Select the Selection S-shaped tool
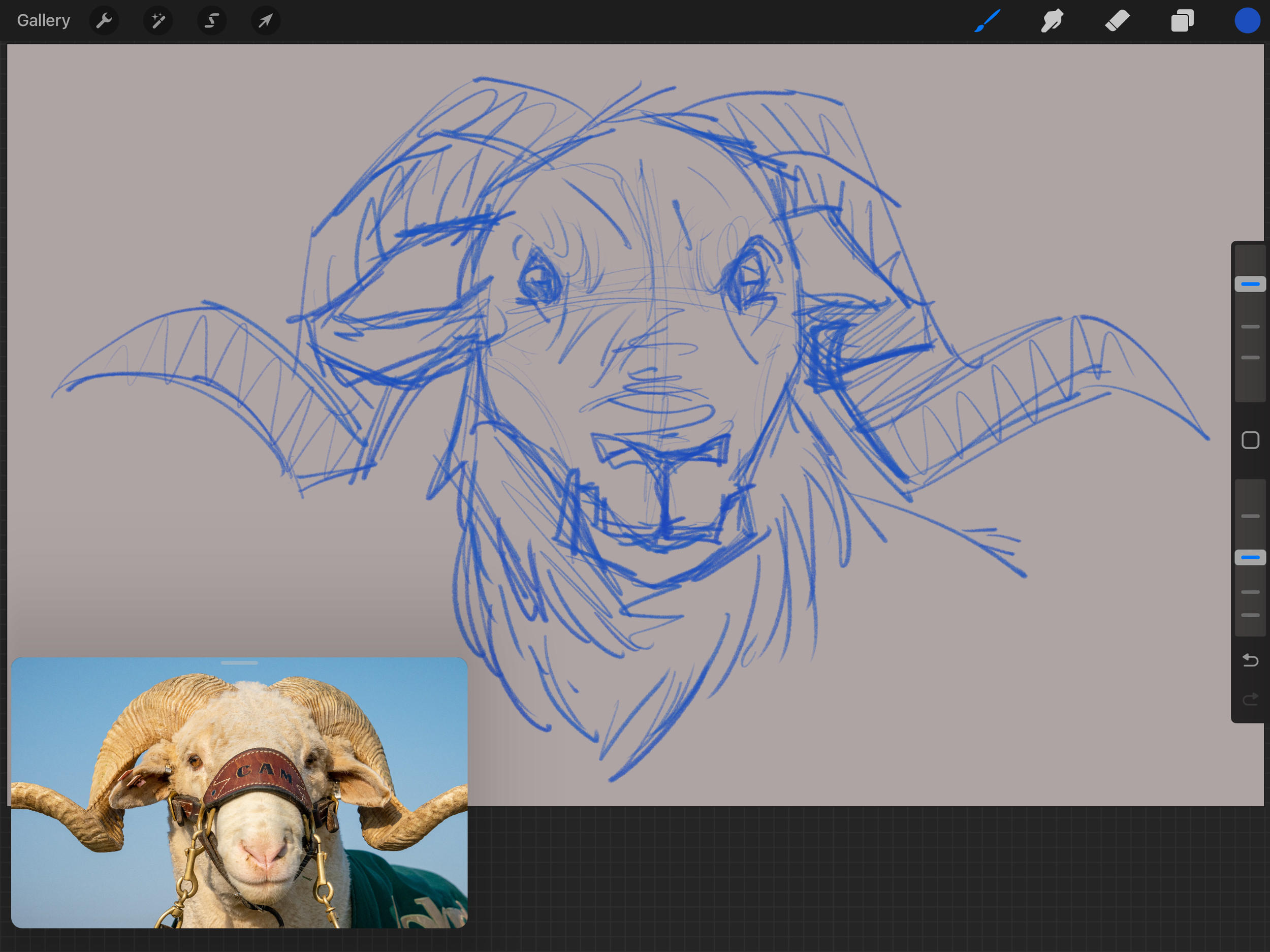The height and width of the screenshot is (952, 1270). [x=212, y=21]
